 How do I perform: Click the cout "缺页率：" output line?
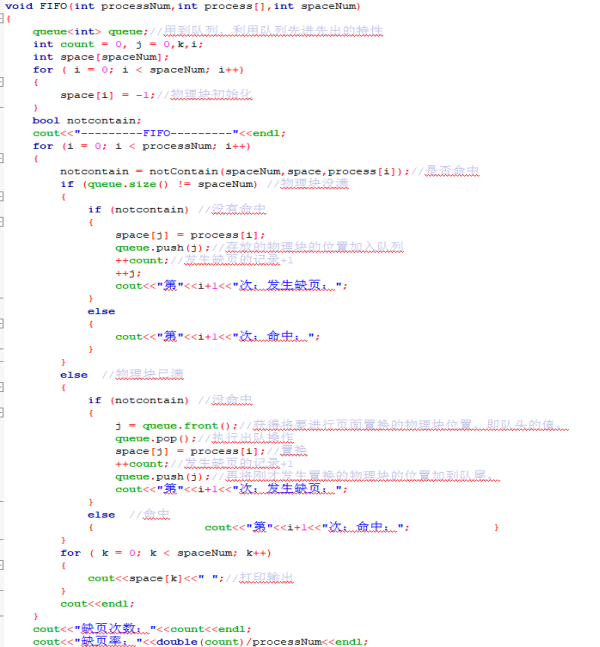pos(200,642)
